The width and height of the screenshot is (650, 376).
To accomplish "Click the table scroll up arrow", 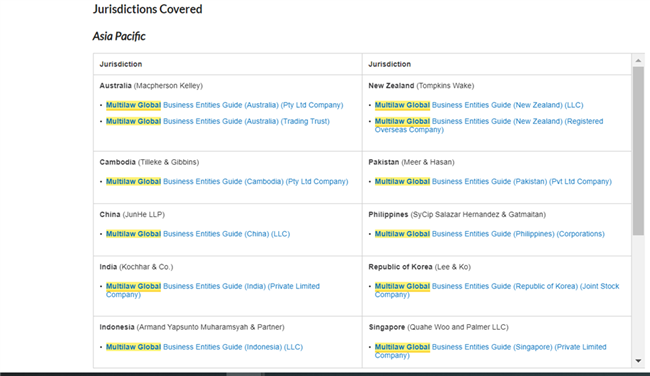I will click(638, 61).
